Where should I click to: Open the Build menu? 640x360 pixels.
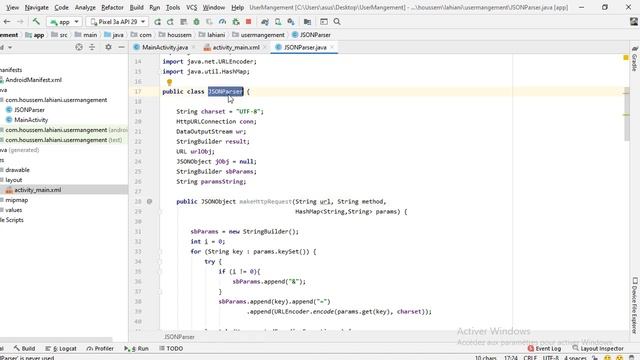tap(136, 7)
